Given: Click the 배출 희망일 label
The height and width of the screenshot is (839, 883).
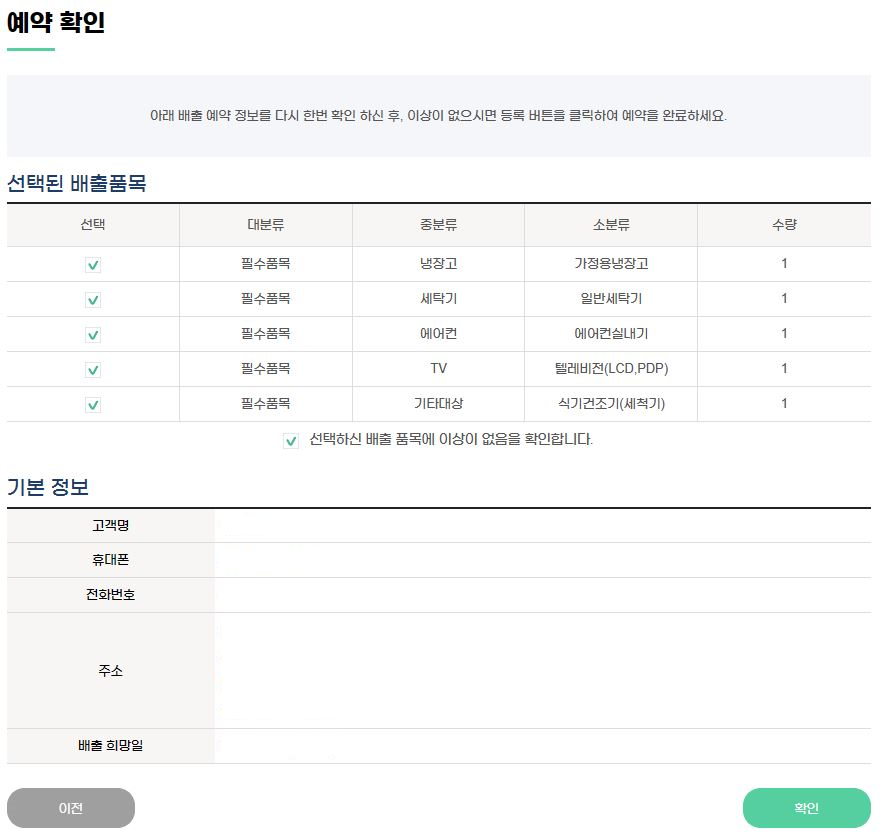Looking at the screenshot, I should point(110,746).
